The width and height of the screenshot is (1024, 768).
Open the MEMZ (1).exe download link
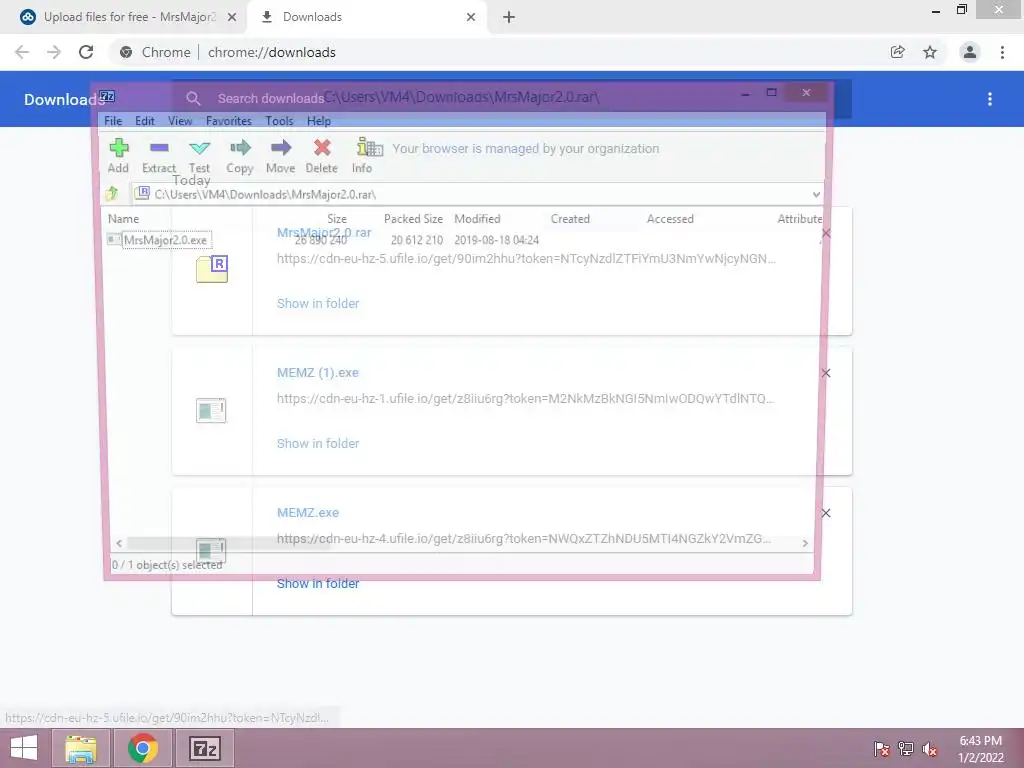[x=317, y=372]
